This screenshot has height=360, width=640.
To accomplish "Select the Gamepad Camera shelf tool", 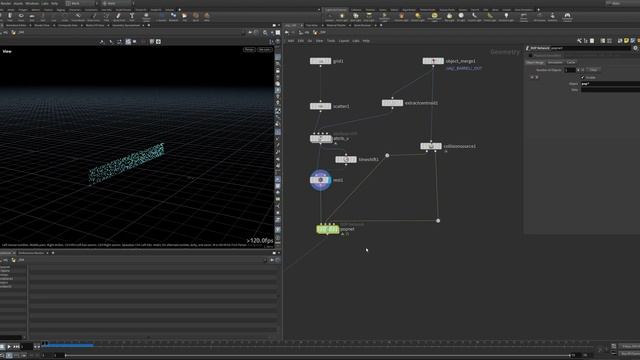I will click(567, 17).
